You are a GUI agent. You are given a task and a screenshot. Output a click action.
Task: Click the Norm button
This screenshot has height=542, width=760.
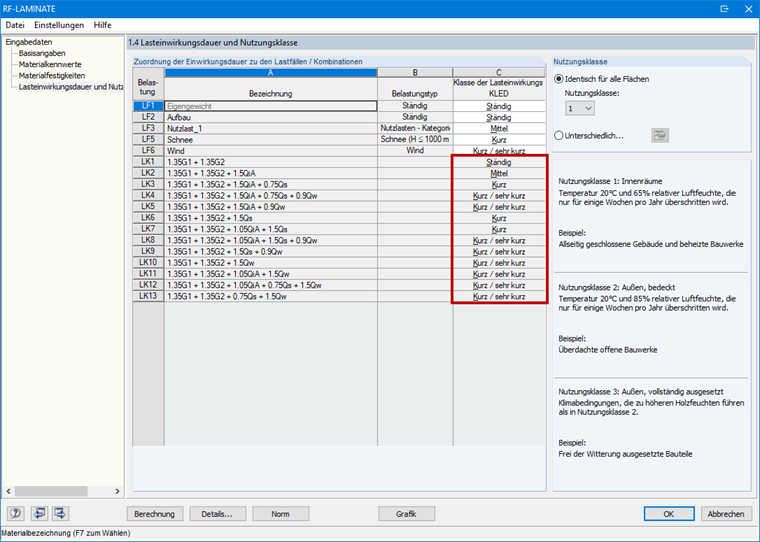click(x=280, y=514)
